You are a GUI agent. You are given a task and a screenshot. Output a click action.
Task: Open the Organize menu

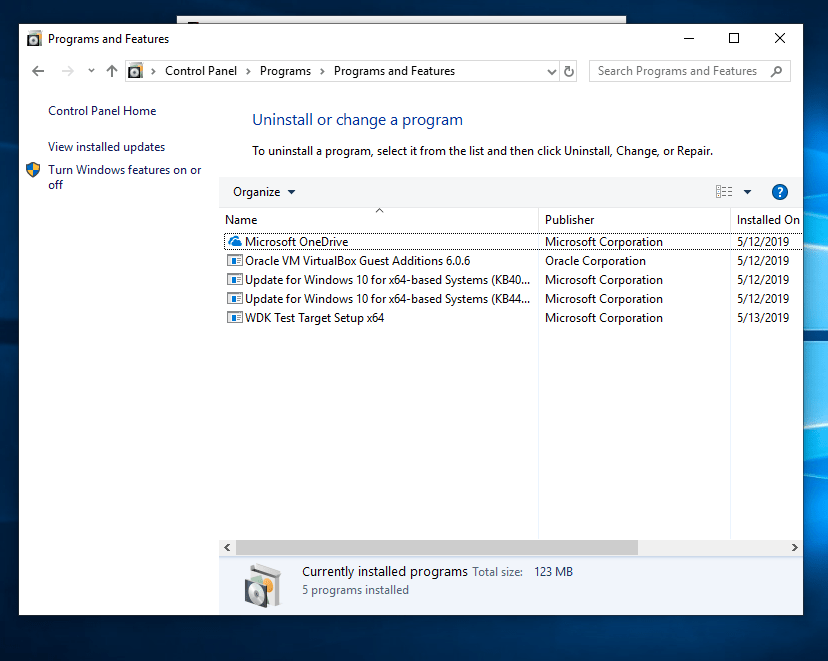click(x=264, y=192)
